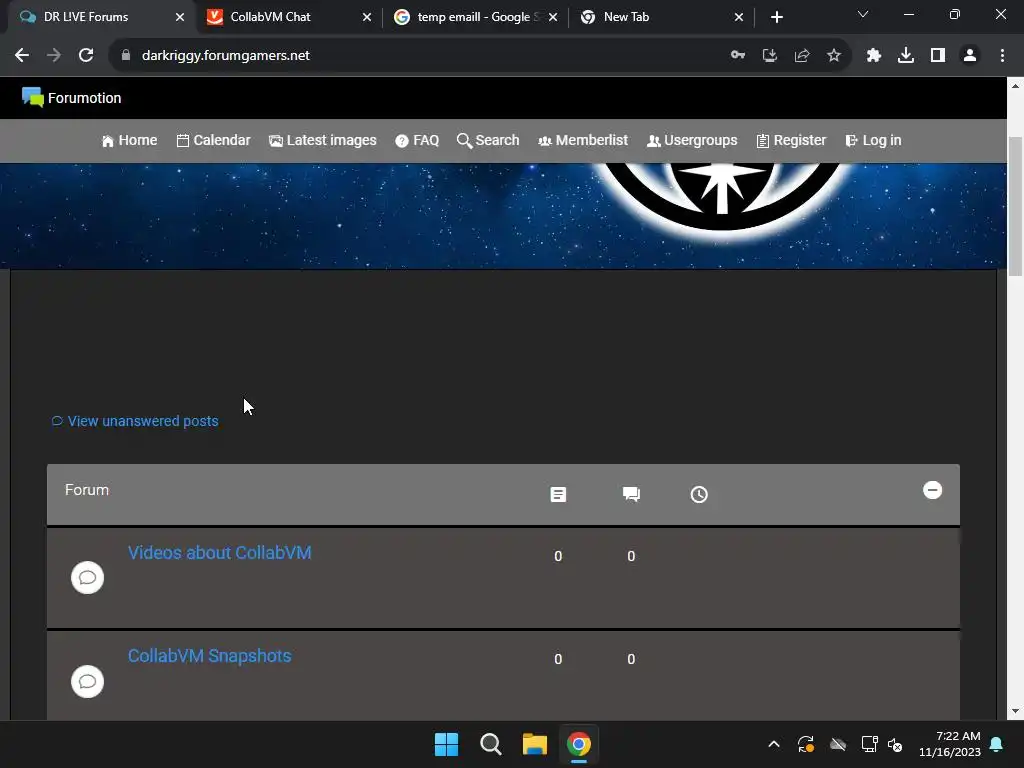Click the network and volume tray icons

[882, 744]
